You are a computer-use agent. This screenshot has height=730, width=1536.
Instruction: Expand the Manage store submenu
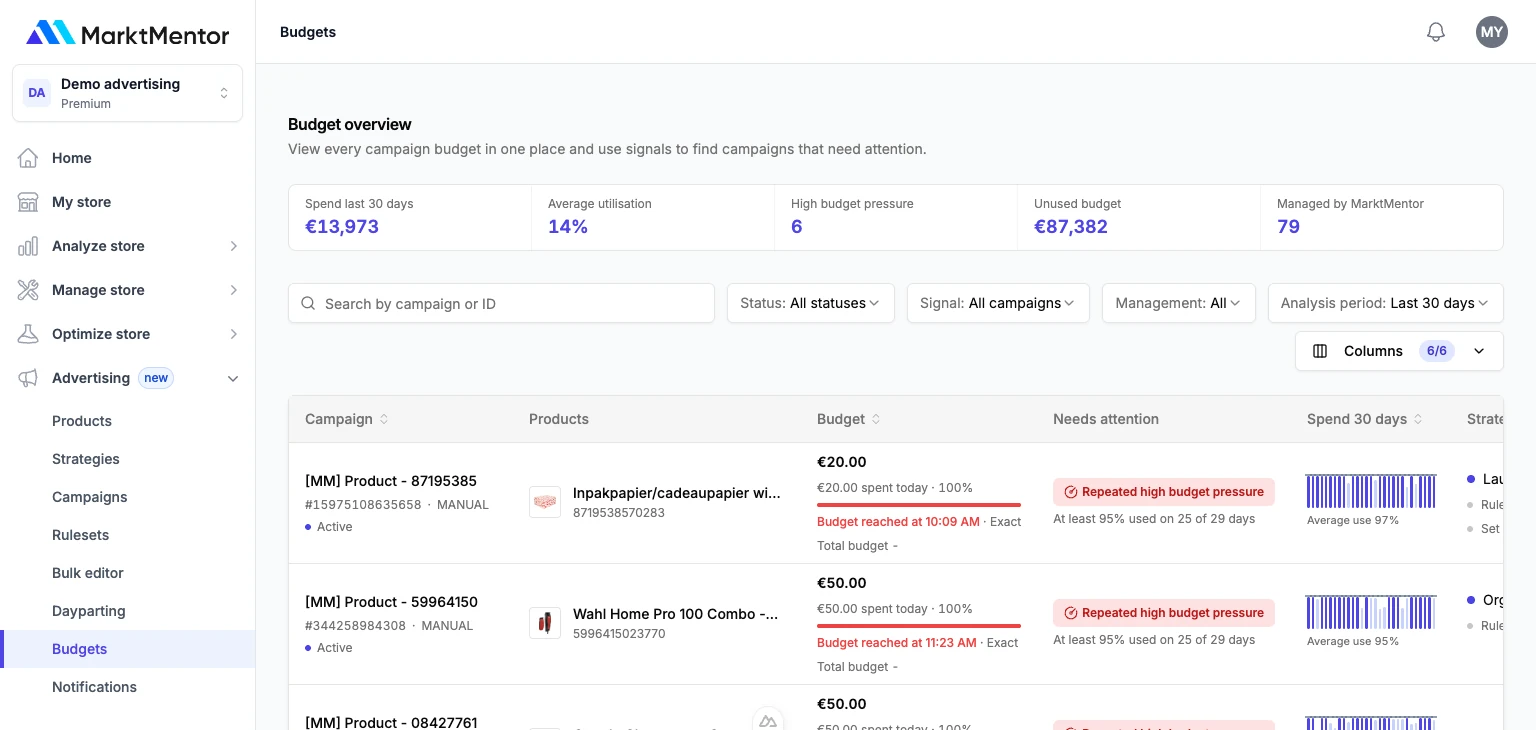point(233,290)
